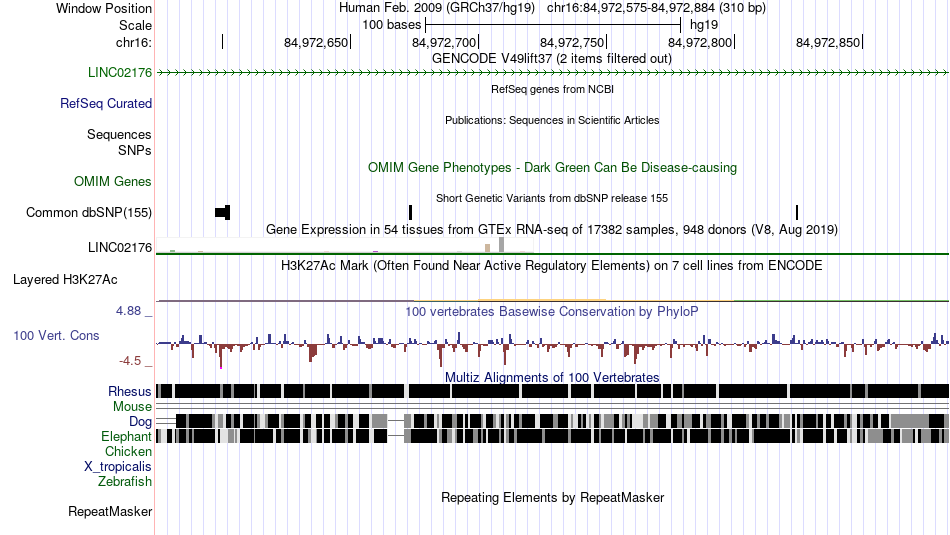Click the 84,972,650 ruler position
Viewport: 950px width, 535px height.
click(x=316, y=42)
